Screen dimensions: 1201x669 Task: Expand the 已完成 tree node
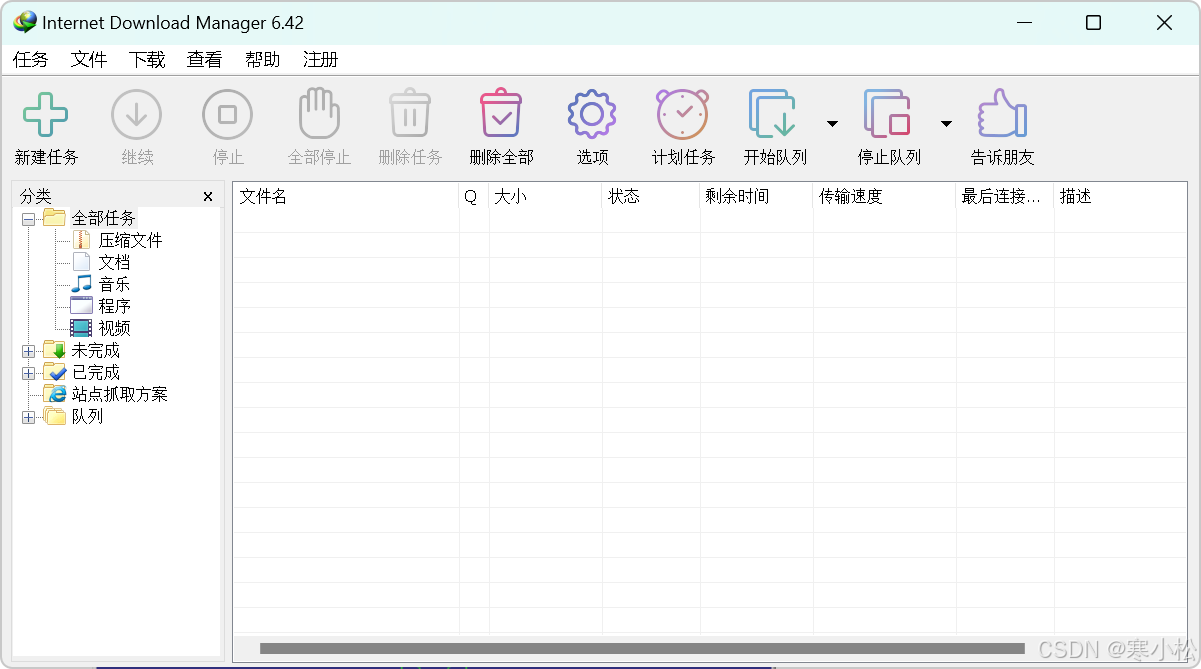(28, 372)
